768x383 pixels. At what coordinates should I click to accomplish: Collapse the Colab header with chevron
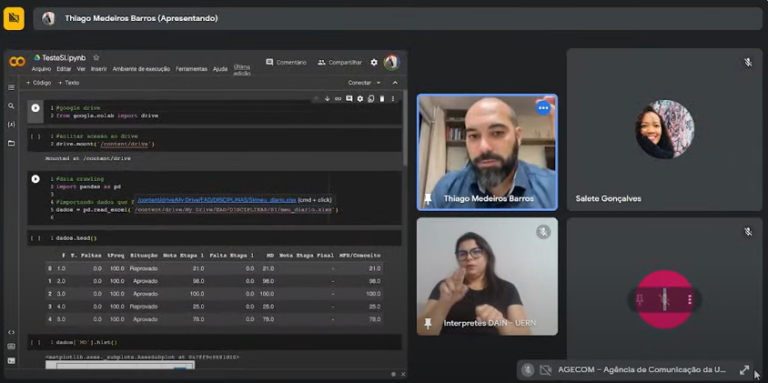pos(395,83)
